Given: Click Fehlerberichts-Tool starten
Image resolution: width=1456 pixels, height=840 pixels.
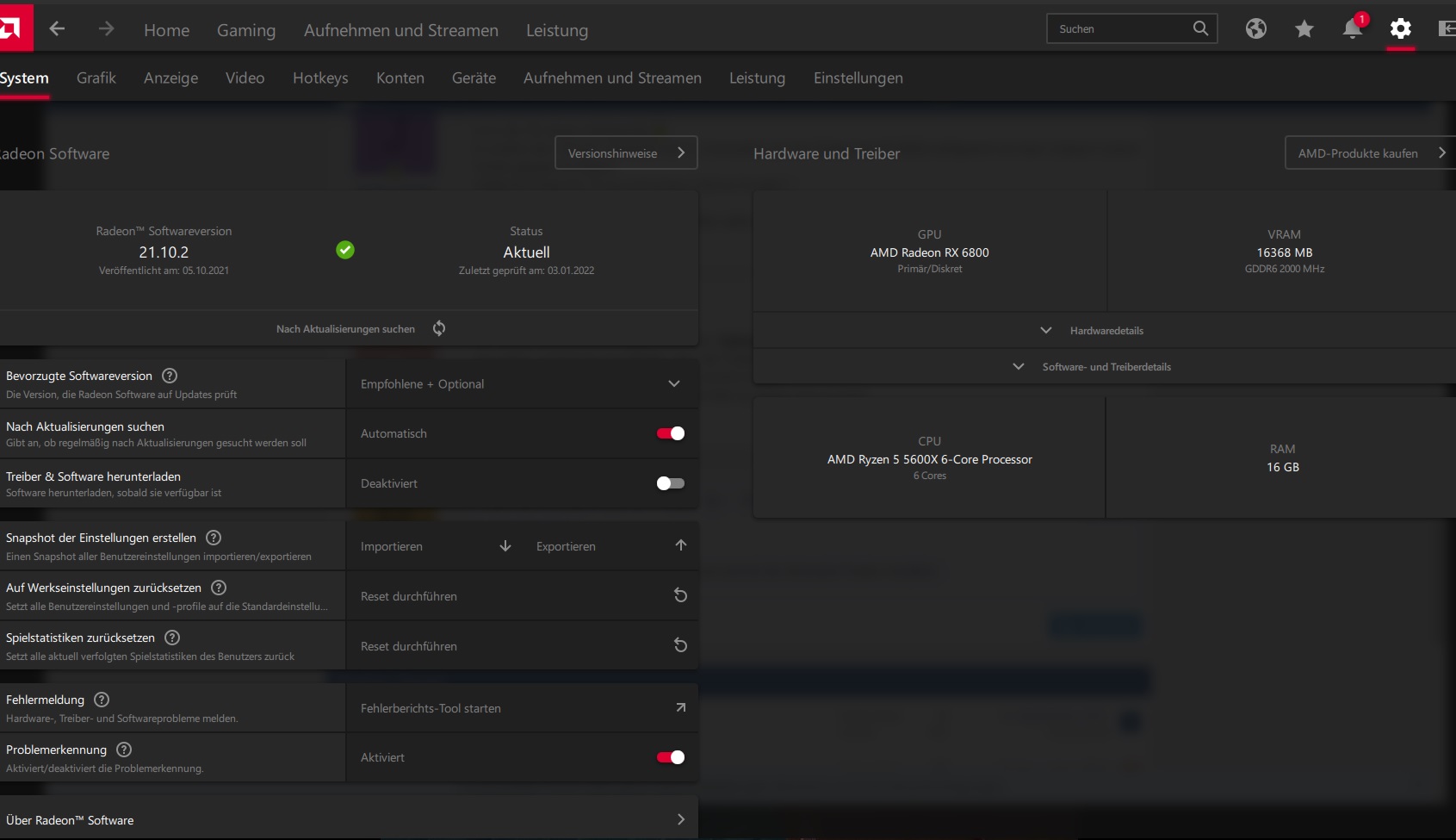Looking at the screenshot, I should point(431,708).
